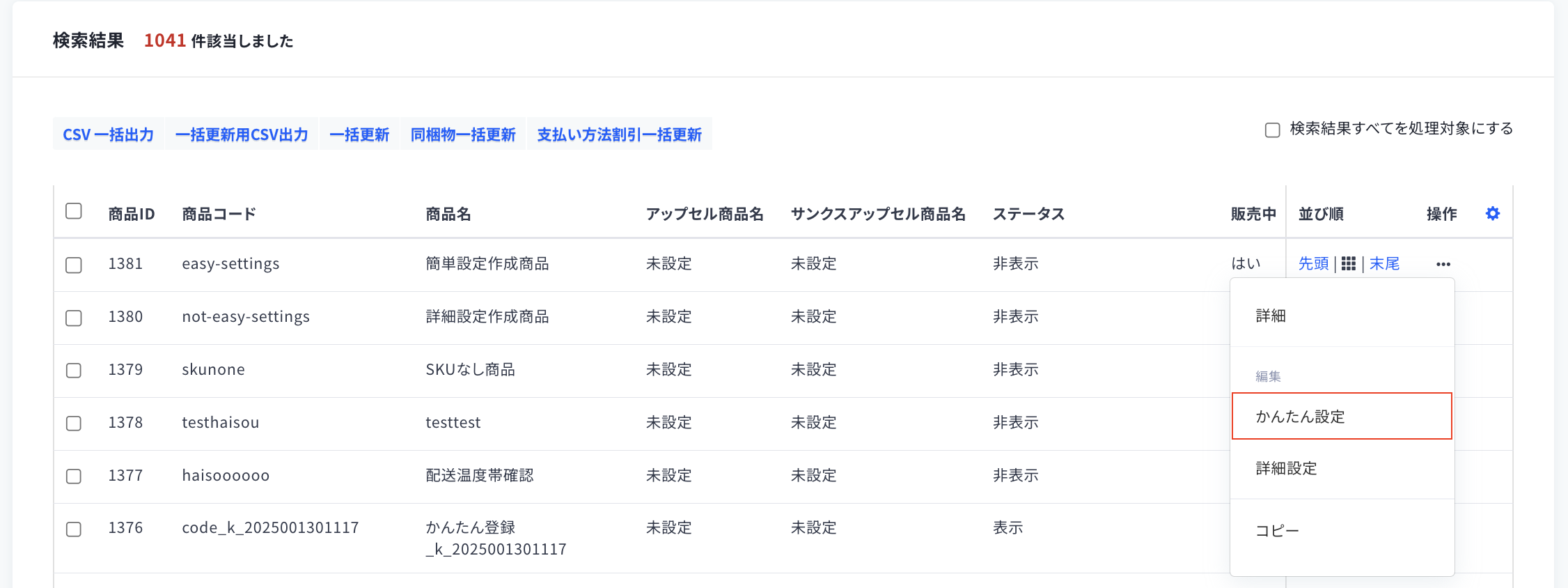Click the 表示 status of row 1376
Viewport: 1568px width, 588px height.
tap(1008, 527)
